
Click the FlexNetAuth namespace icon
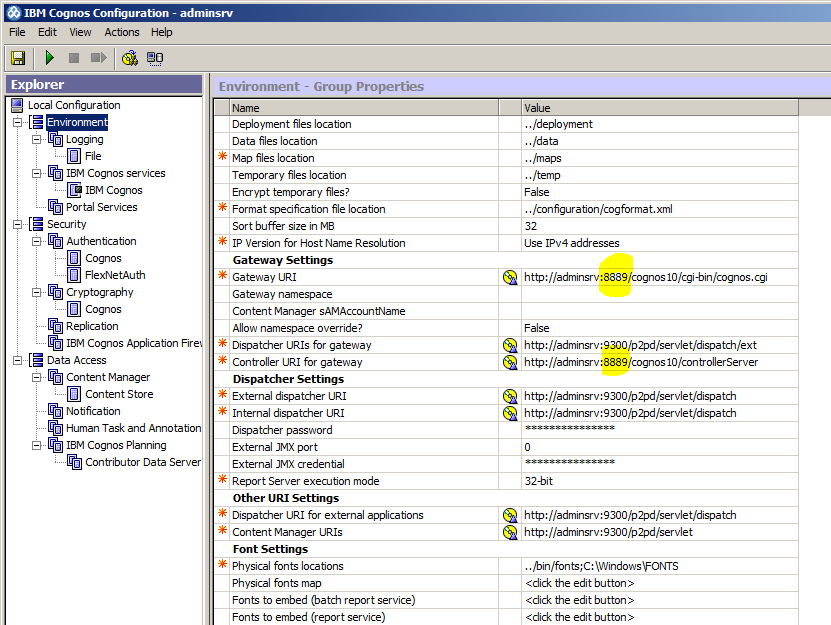tap(74, 275)
